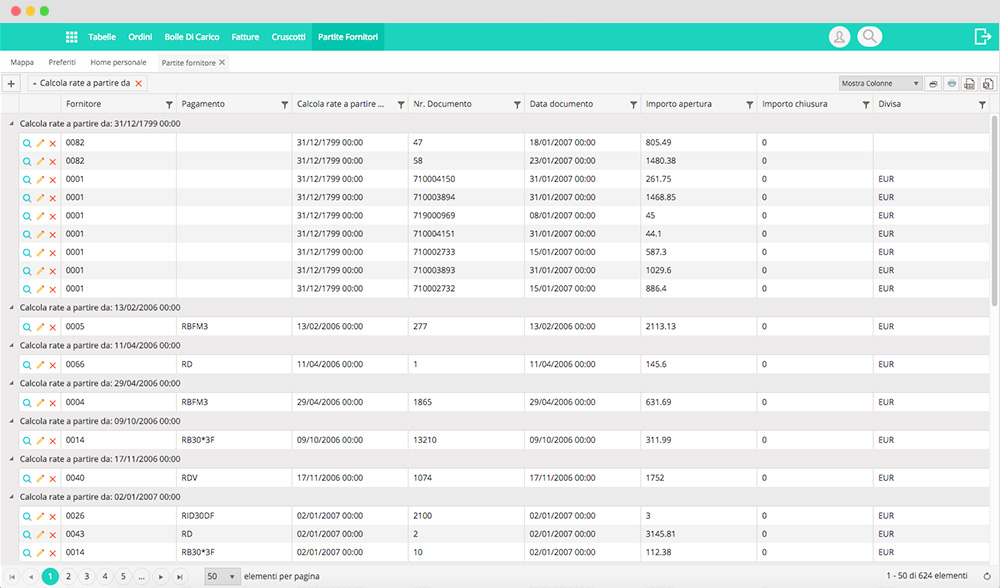Go to page 2
Viewport: 1000px width, 588px height.
point(68,577)
